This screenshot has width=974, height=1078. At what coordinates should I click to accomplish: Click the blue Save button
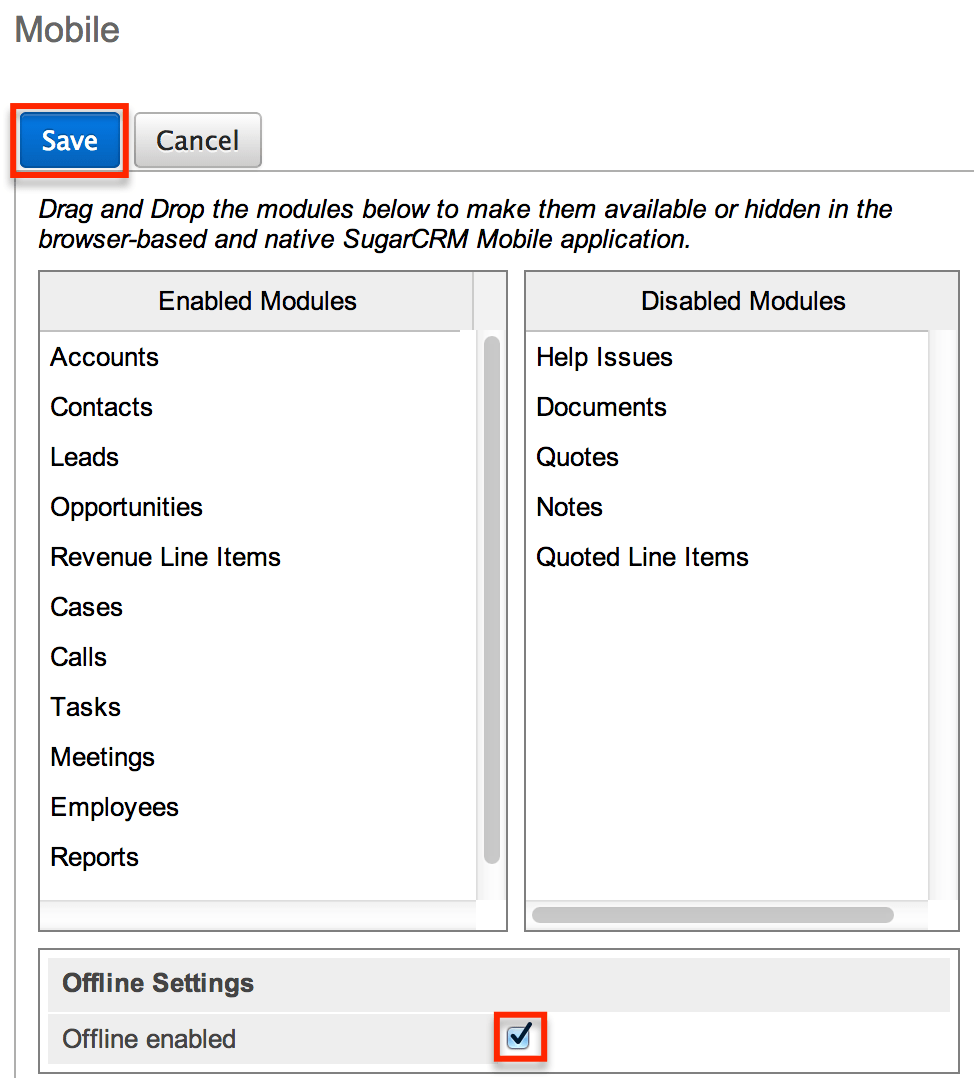click(x=69, y=141)
